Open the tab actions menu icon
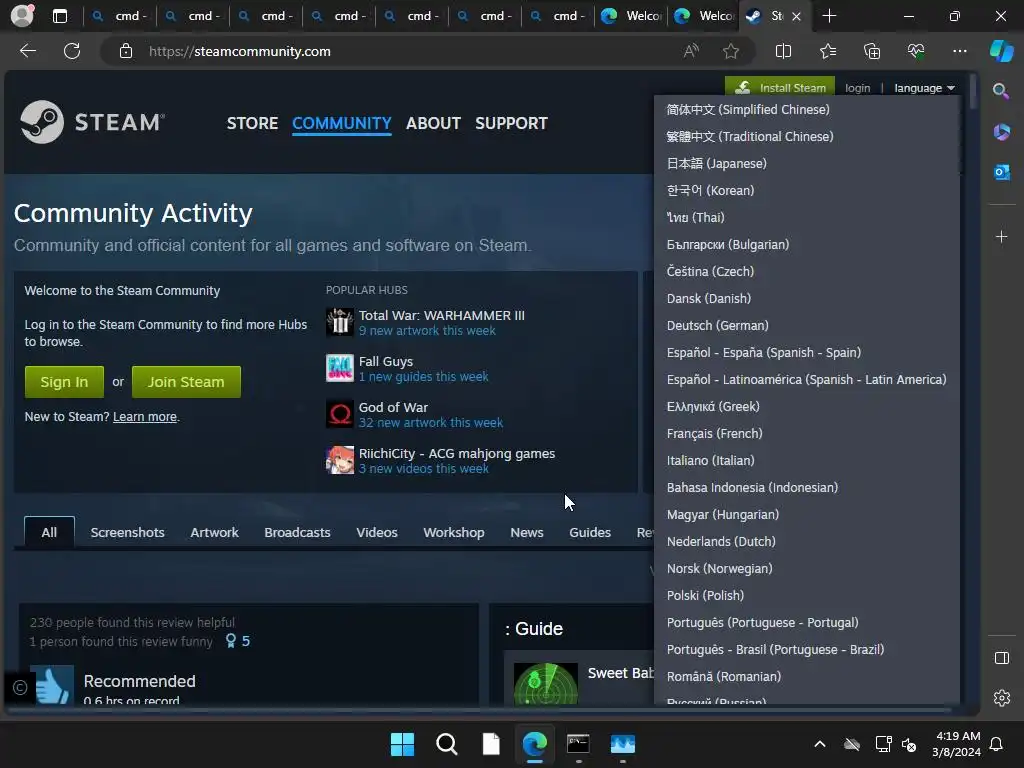 [59, 16]
